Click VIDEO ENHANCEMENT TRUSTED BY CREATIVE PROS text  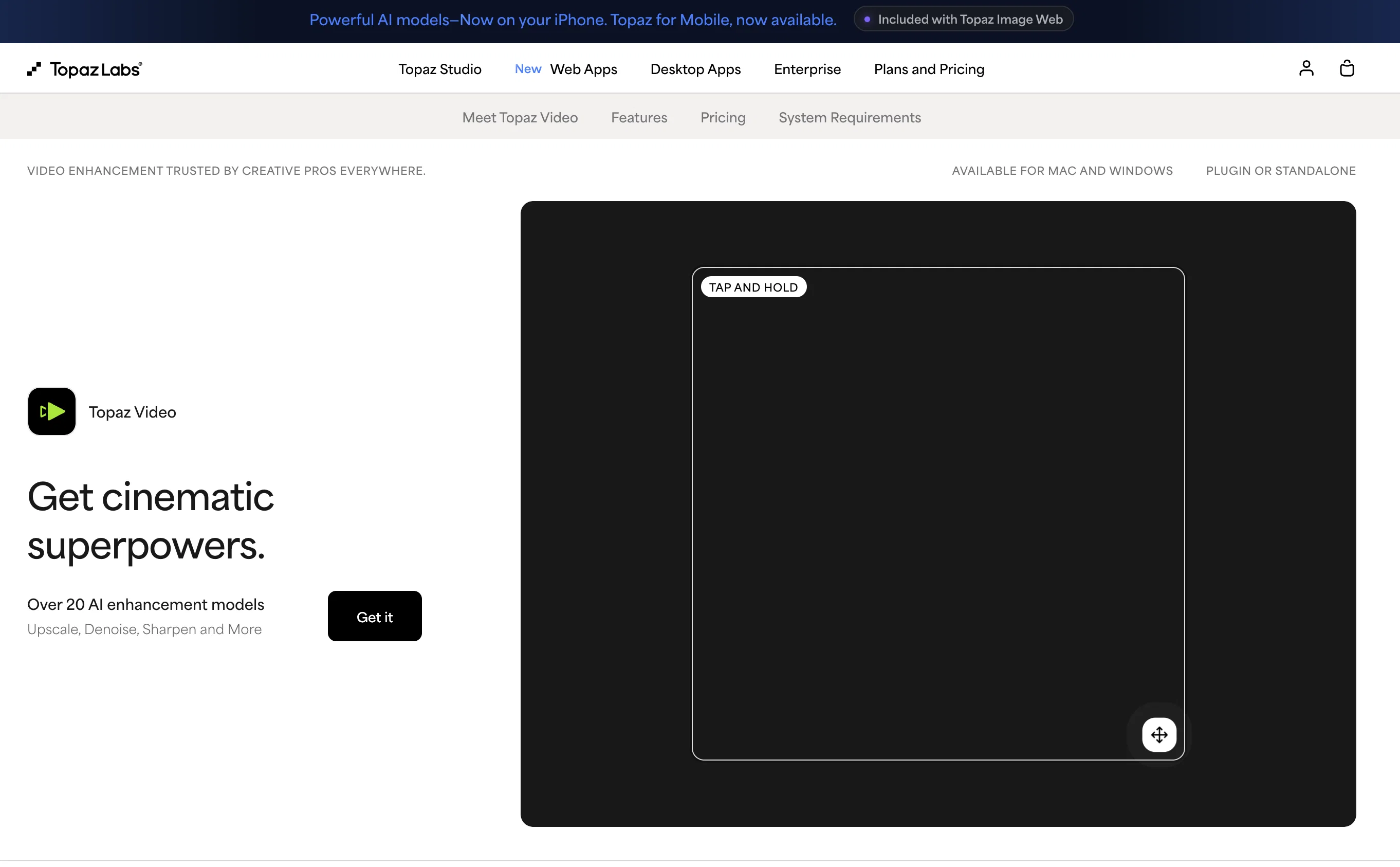[x=226, y=171]
